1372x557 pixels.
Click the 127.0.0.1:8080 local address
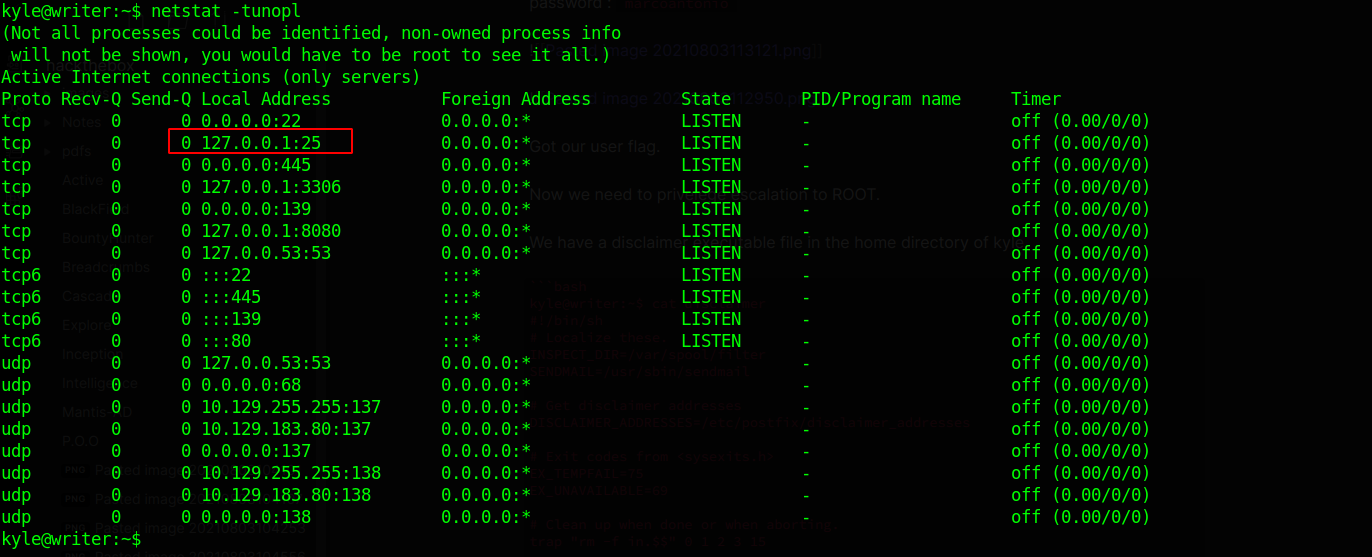(271, 231)
